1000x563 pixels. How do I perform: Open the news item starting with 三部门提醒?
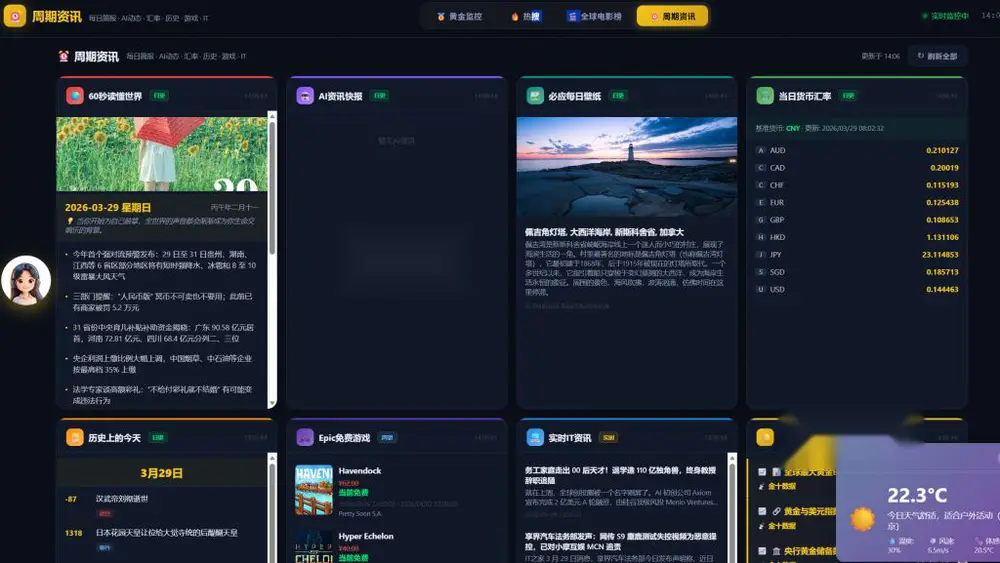pos(161,302)
